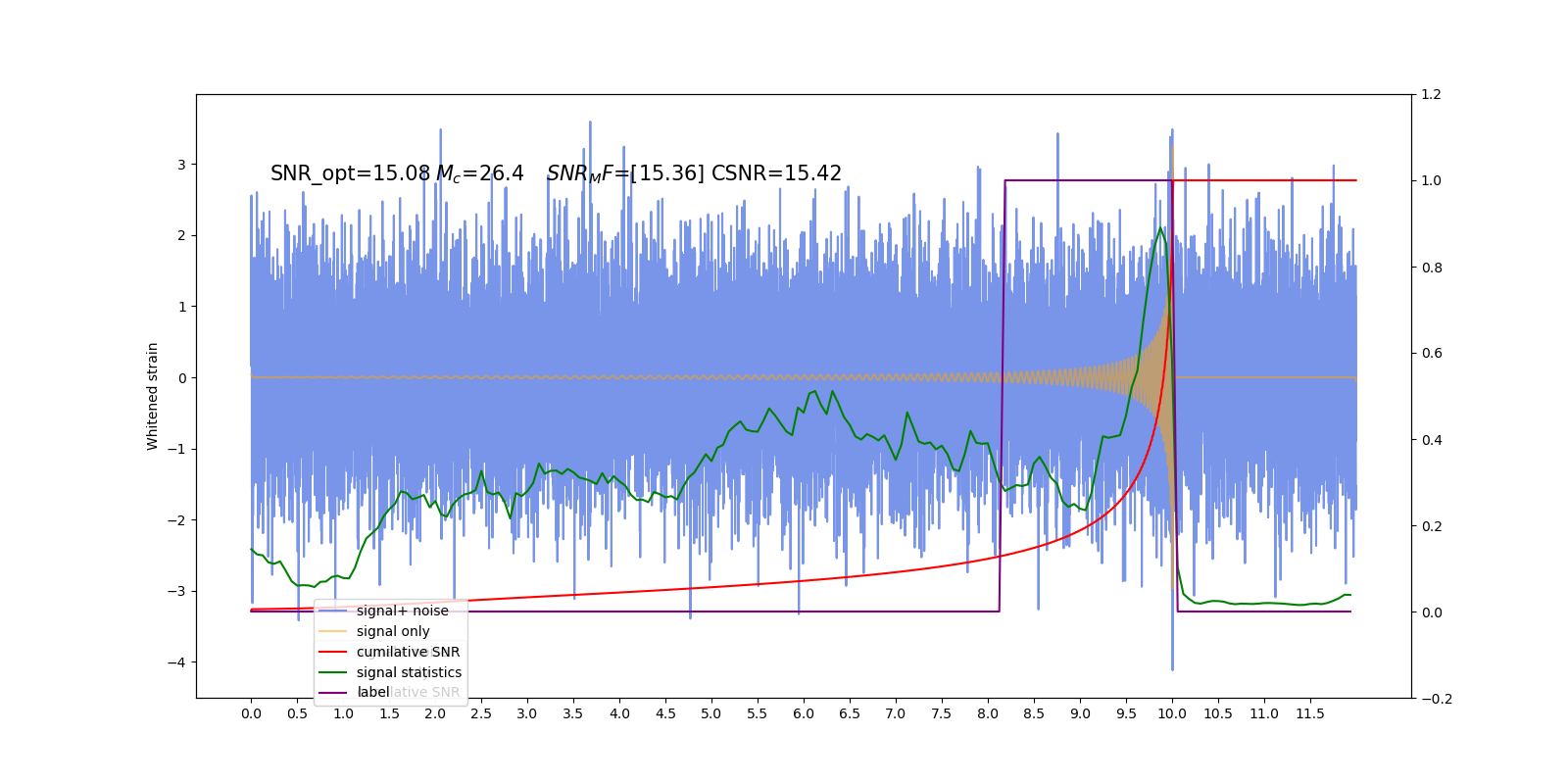
Task: Click the 'cumilative SNR' legend label
Action: (408, 652)
